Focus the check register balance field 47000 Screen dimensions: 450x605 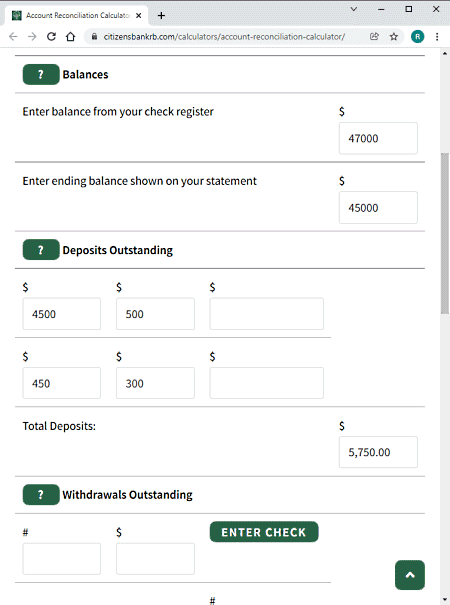pyautogui.click(x=378, y=139)
